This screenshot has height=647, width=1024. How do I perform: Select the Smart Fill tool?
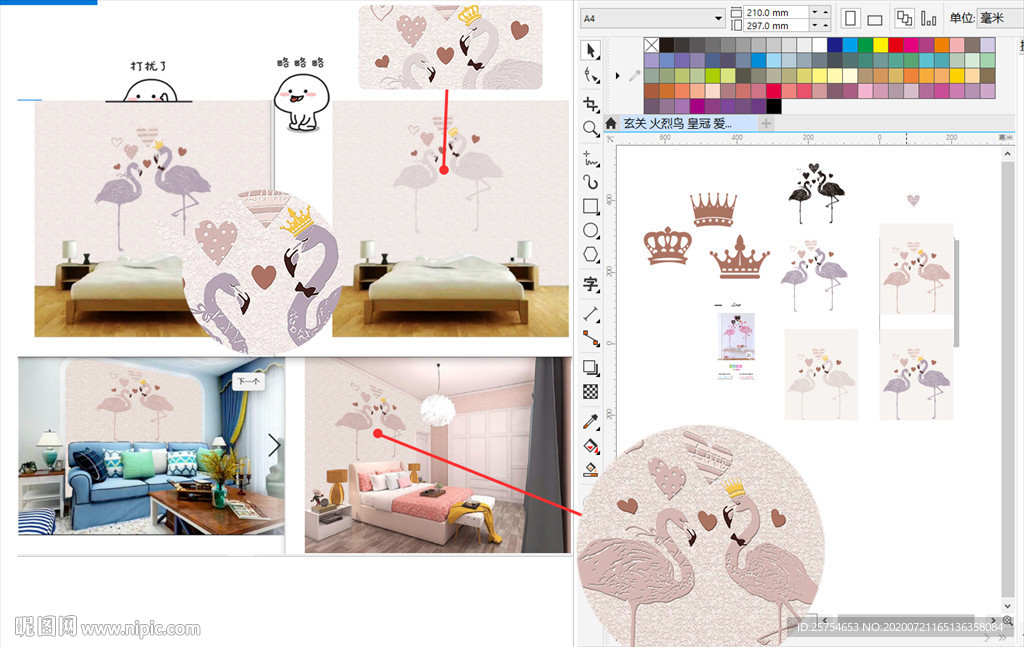pyautogui.click(x=591, y=469)
